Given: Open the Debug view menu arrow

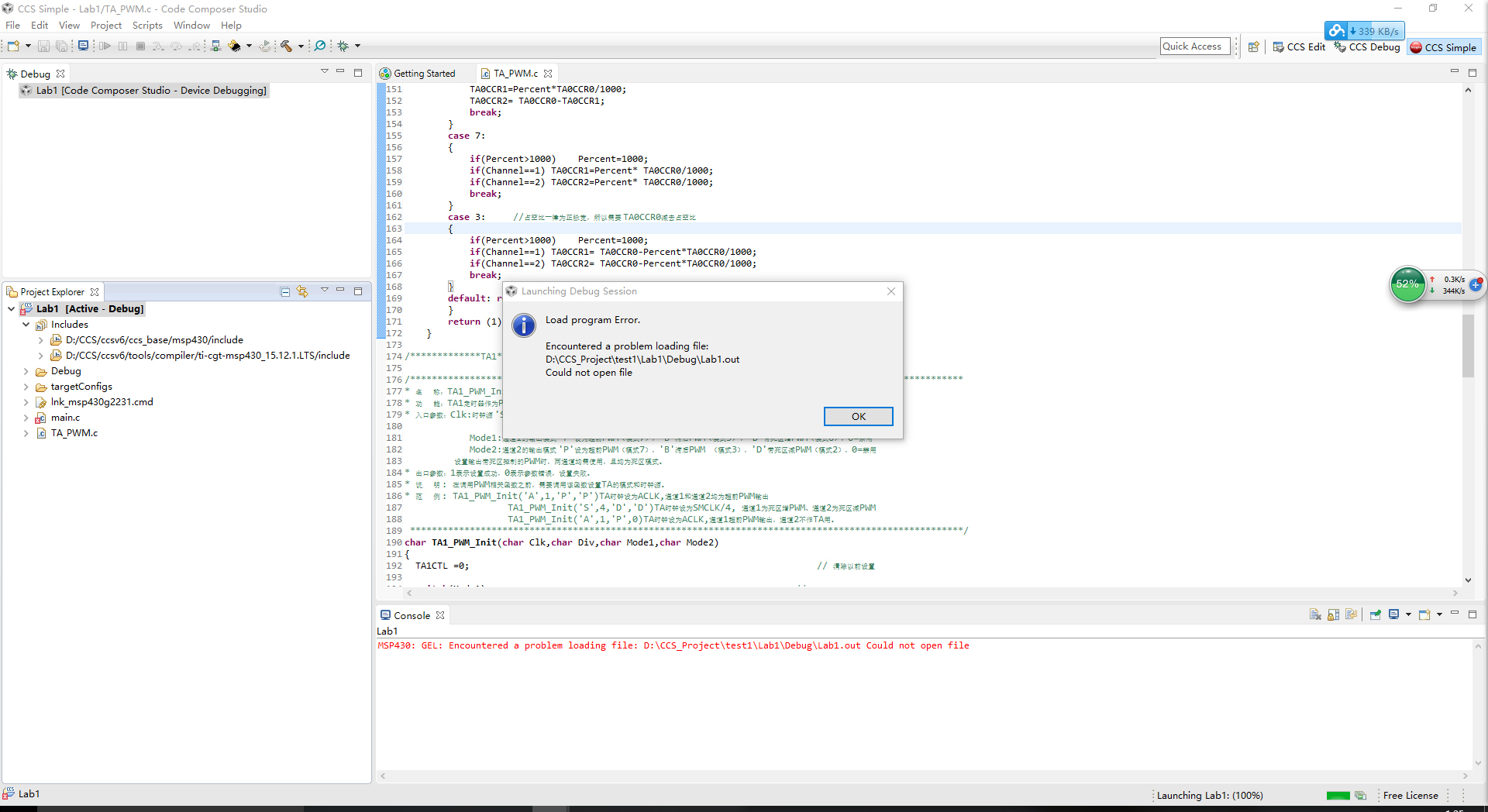Looking at the screenshot, I should (x=324, y=71).
